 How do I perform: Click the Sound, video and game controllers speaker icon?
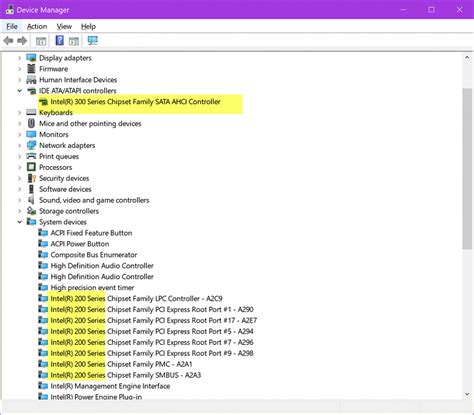pos(31,200)
